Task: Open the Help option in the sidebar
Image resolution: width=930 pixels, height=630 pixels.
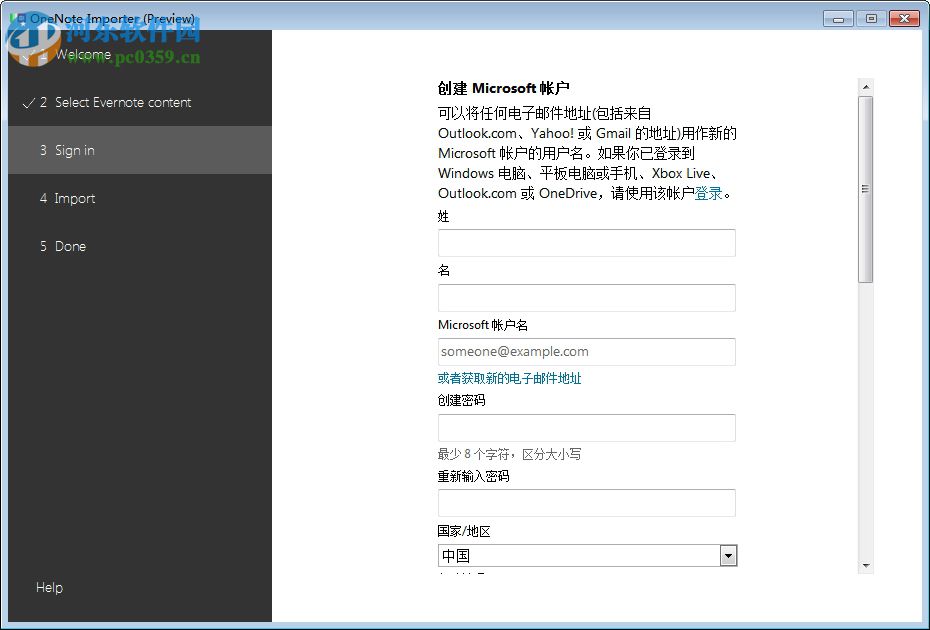Action: pos(49,587)
